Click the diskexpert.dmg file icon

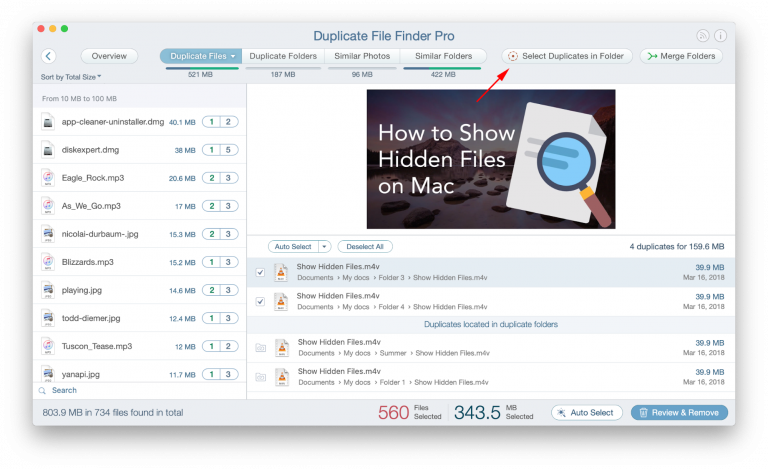coord(48,150)
